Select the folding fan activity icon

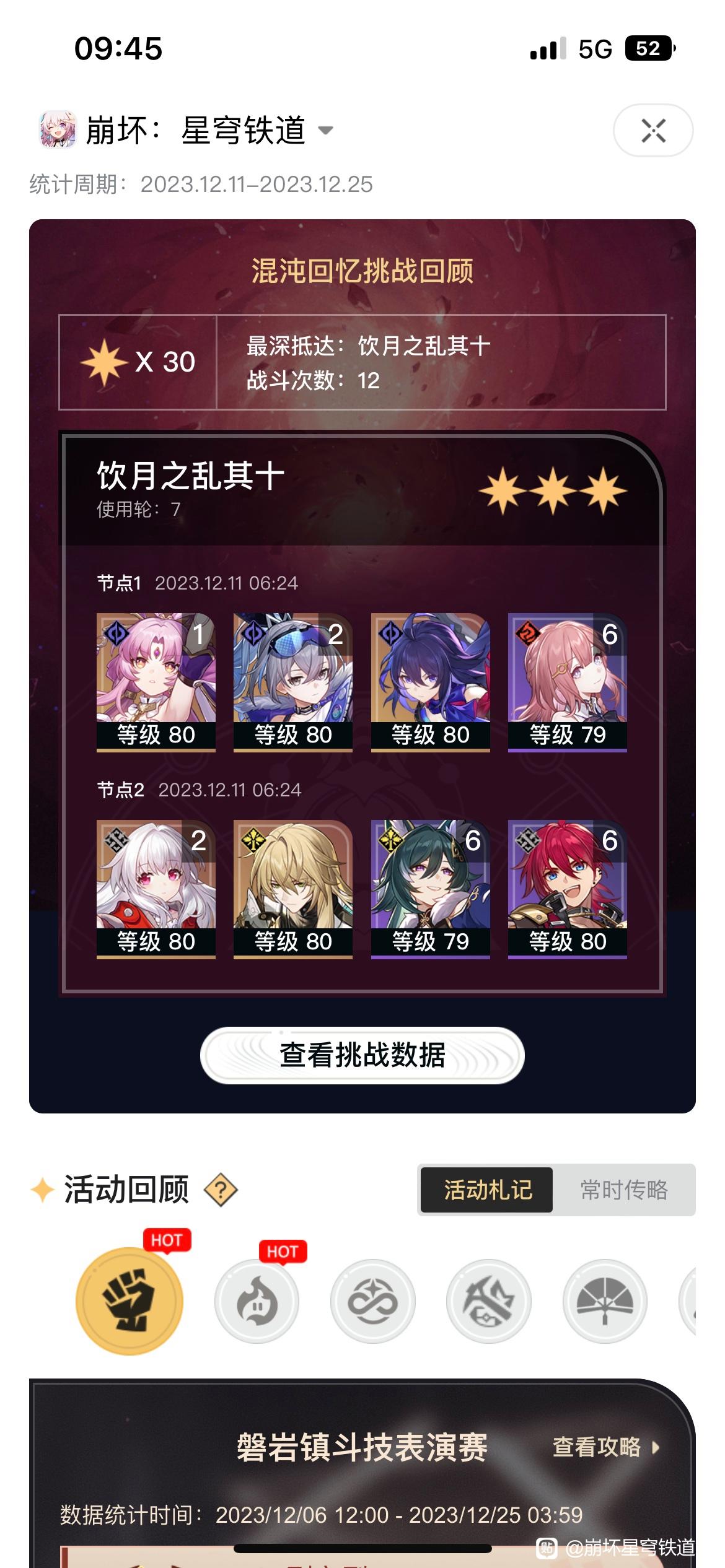pyautogui.click(x=605, y=1301)
